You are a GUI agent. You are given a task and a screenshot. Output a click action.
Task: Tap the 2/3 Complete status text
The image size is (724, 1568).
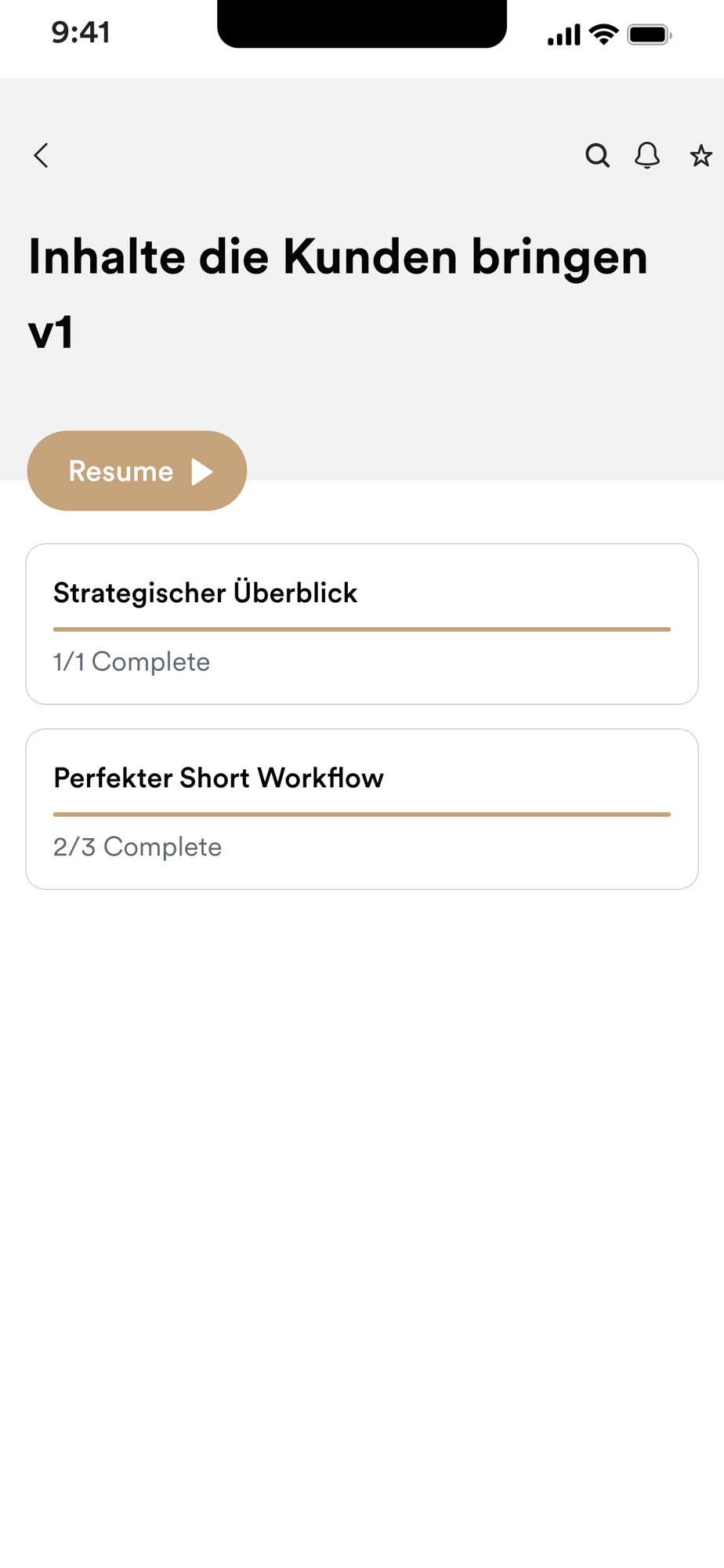point(138,847)
